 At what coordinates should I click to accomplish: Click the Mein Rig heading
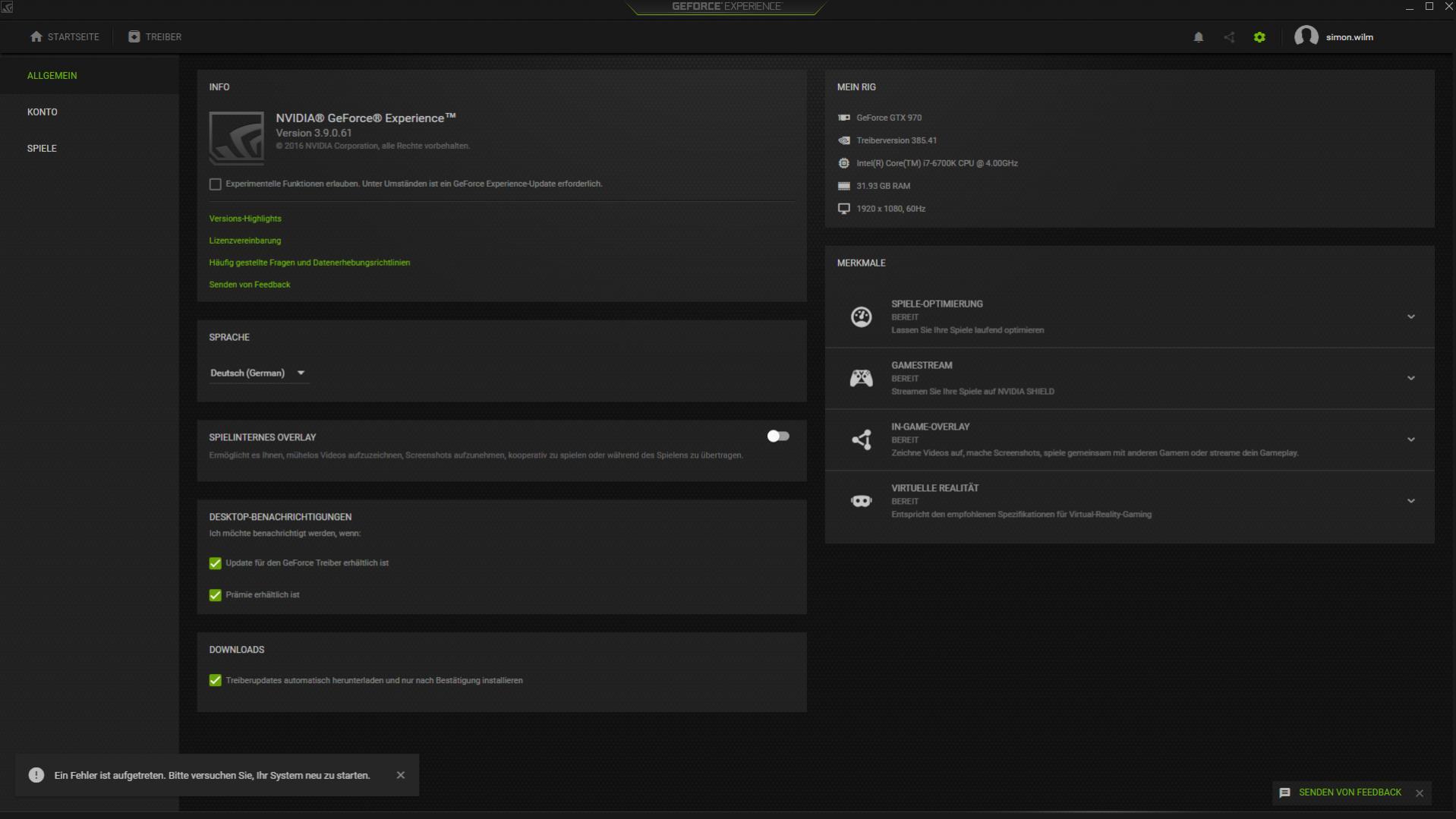(x=856, y=87)
